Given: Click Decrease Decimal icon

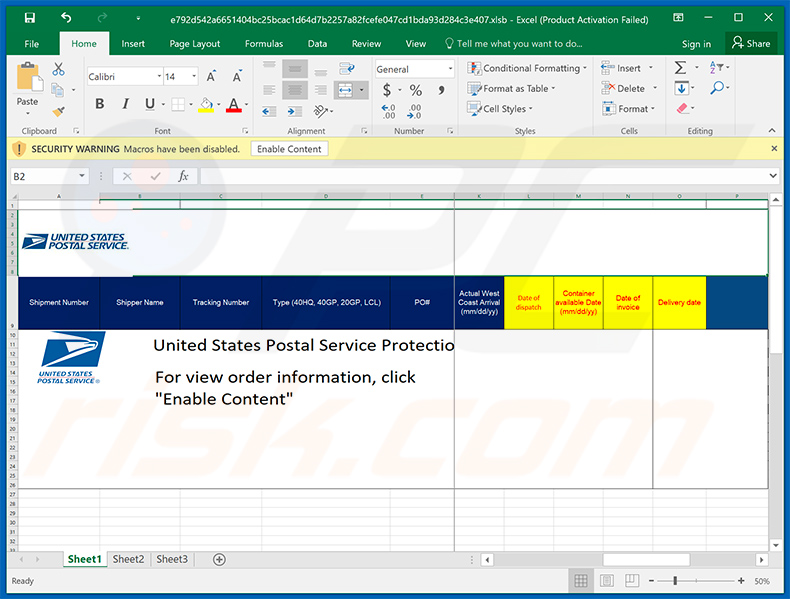Looking at the screenshot, I should pyautogui.click(x=414, y=111).
